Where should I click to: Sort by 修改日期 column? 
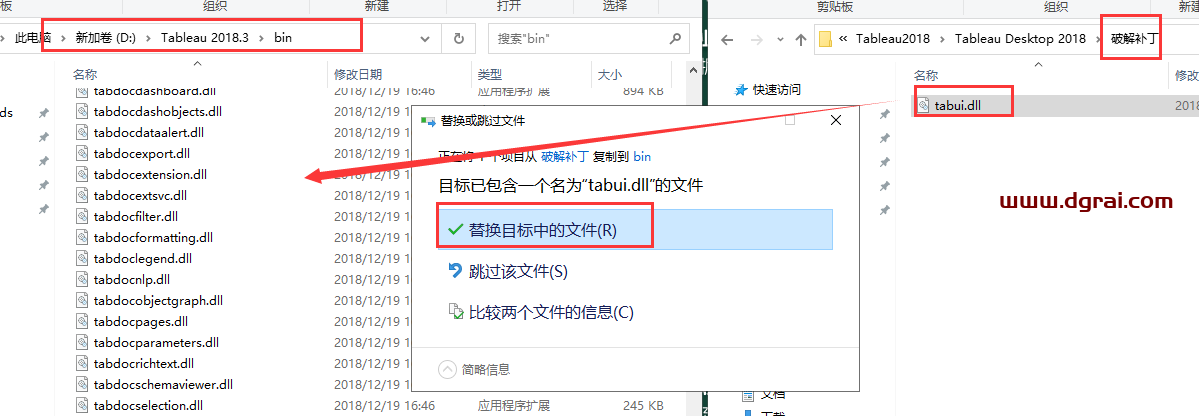(x=358, y=74)
